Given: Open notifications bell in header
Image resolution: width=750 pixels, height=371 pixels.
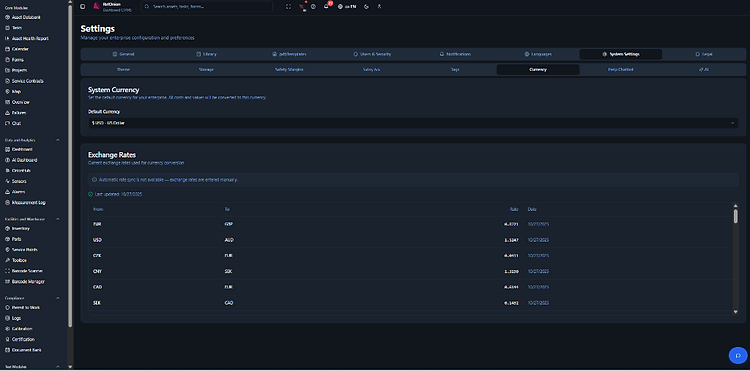Looking at the screenshot, I should tap(326, 7).
